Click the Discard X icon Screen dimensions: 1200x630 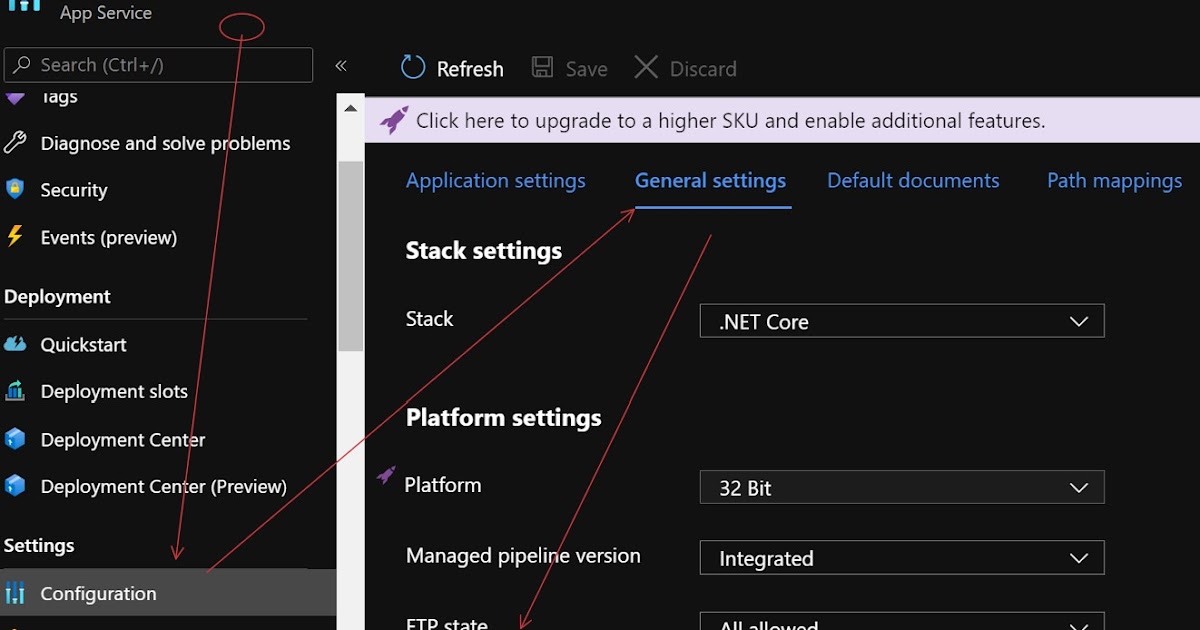(x=648, y=67)
